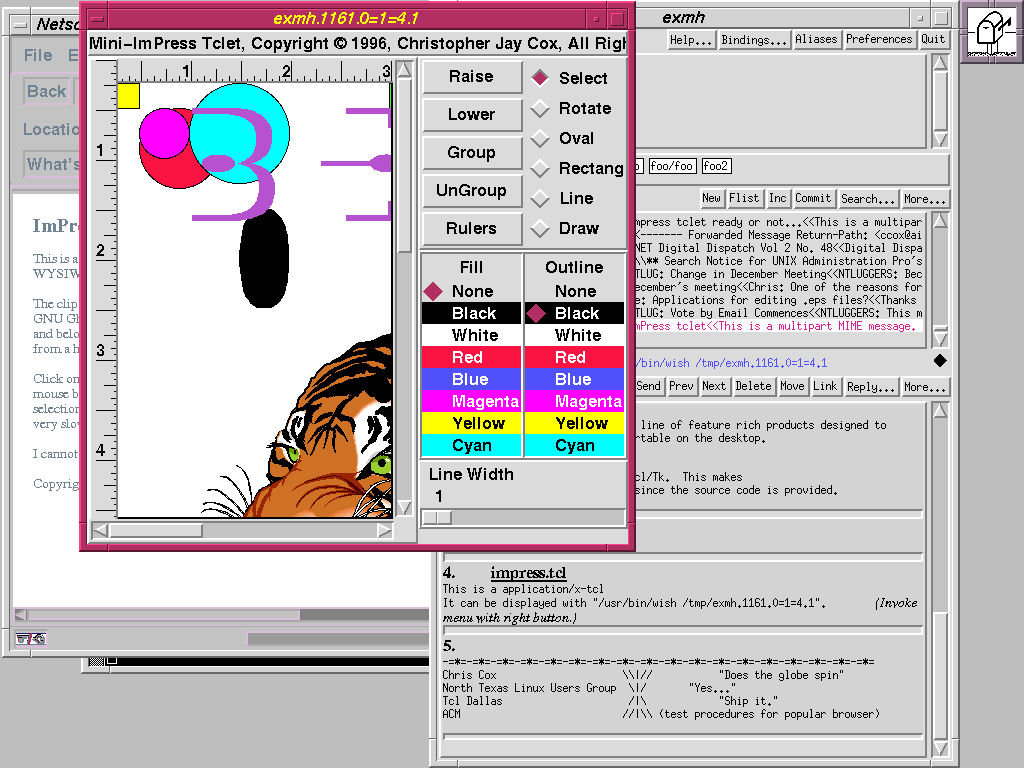
Task: Pick Red in the Fill column
Action: click(472, 357)
